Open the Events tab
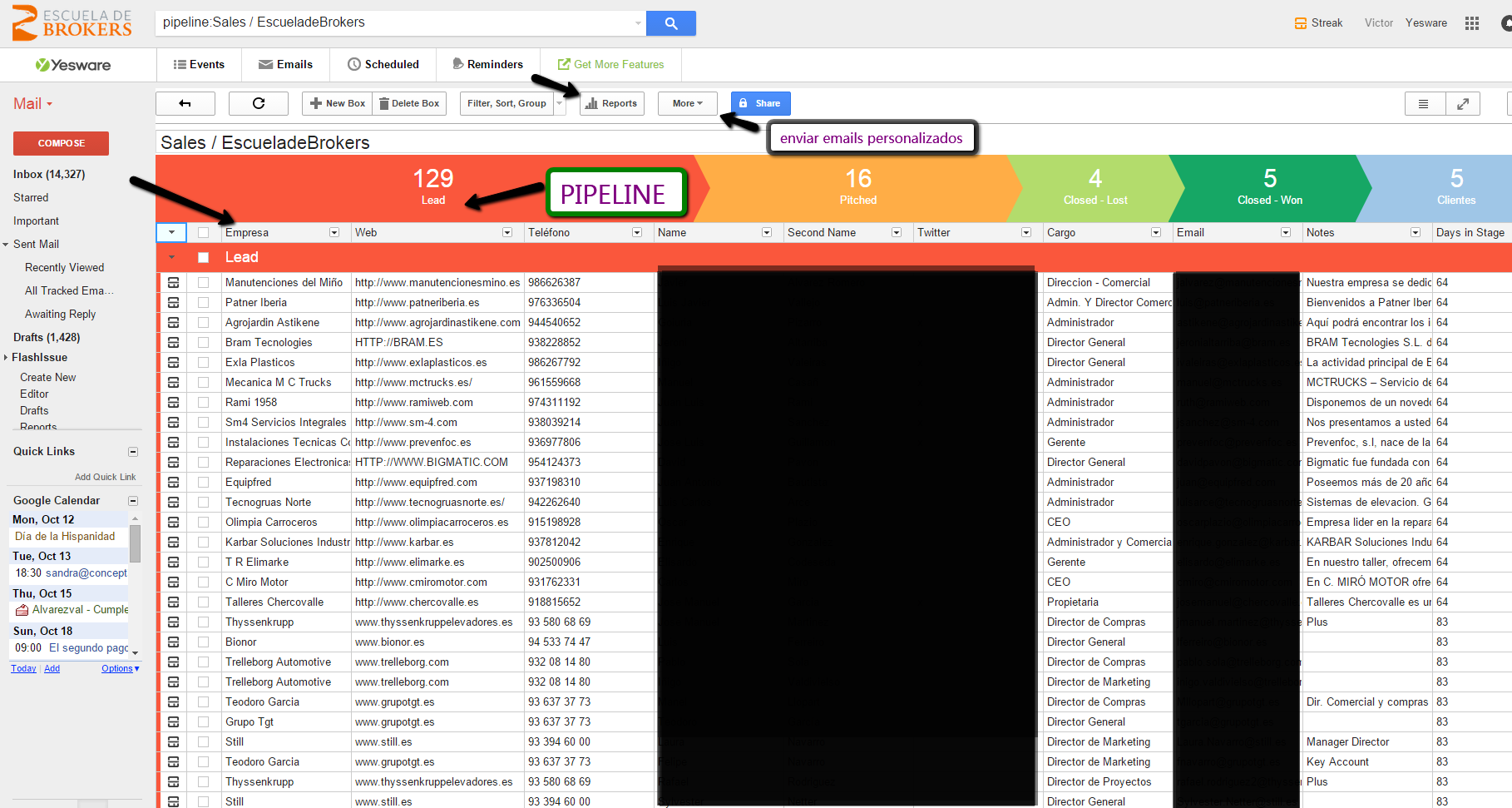1512x808 pixels. point(199,65)
